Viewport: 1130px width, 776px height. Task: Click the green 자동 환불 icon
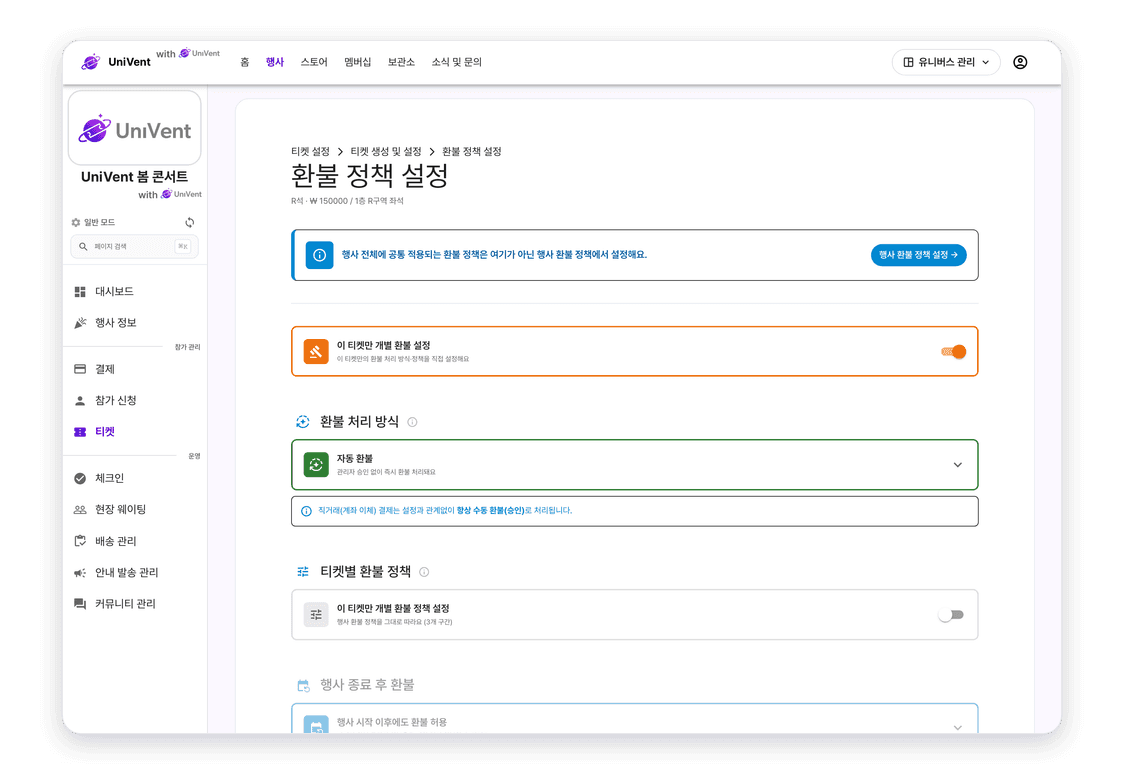click(316, 465)
